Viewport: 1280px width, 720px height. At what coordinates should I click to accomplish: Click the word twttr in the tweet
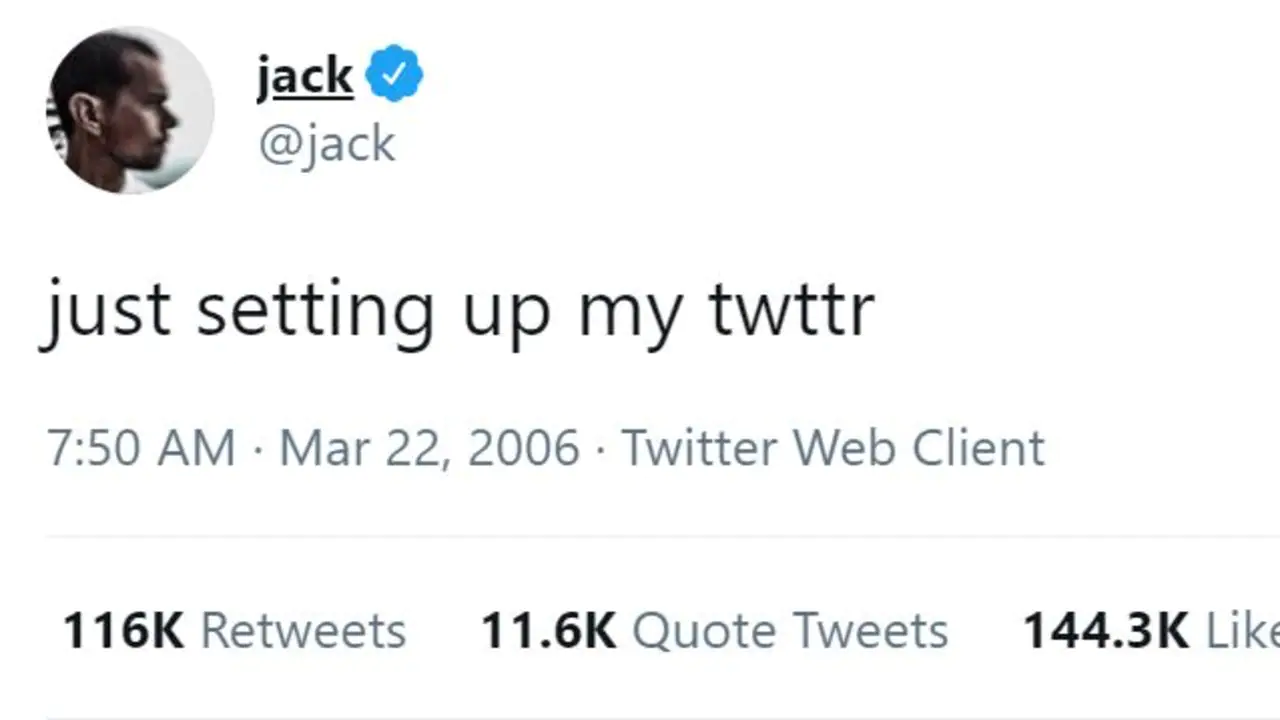(792, 309)
